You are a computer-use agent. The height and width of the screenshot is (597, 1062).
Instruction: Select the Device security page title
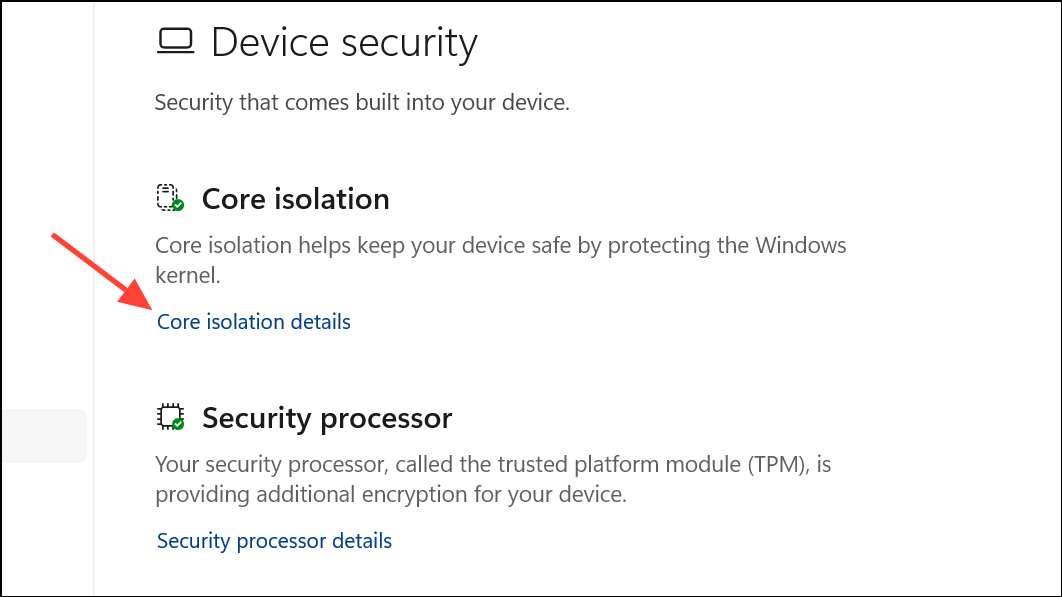pyautogui.click(x=344, y=43)
